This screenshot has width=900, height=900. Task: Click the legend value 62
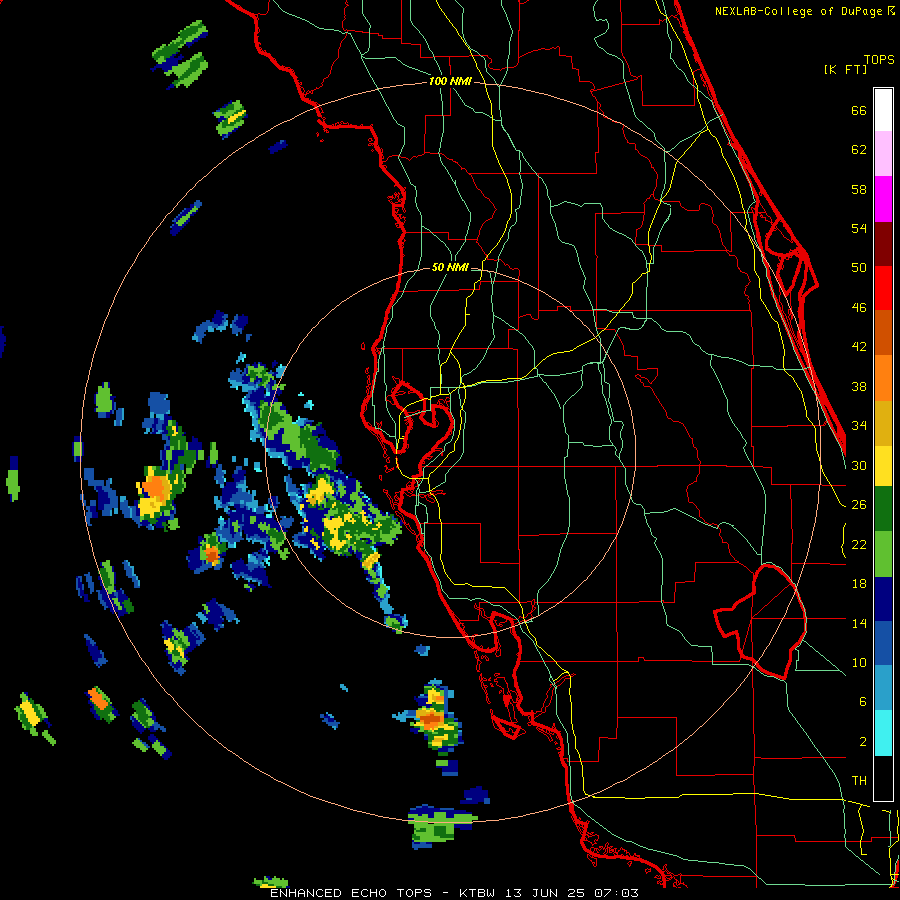pos(859,150)
